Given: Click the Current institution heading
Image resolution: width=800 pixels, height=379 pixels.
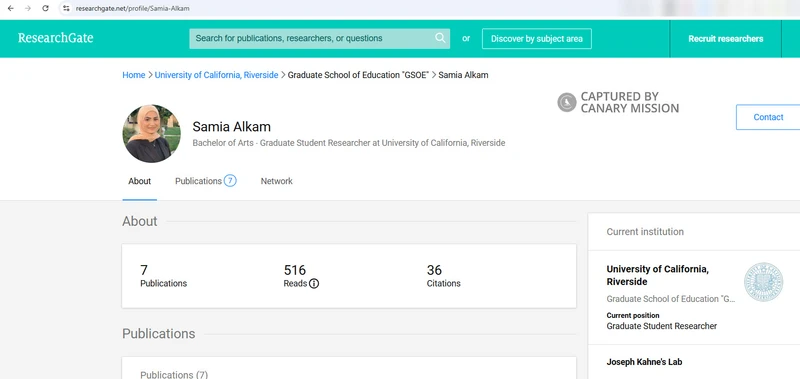Looking at the screenshot, I should coord(645,232).
